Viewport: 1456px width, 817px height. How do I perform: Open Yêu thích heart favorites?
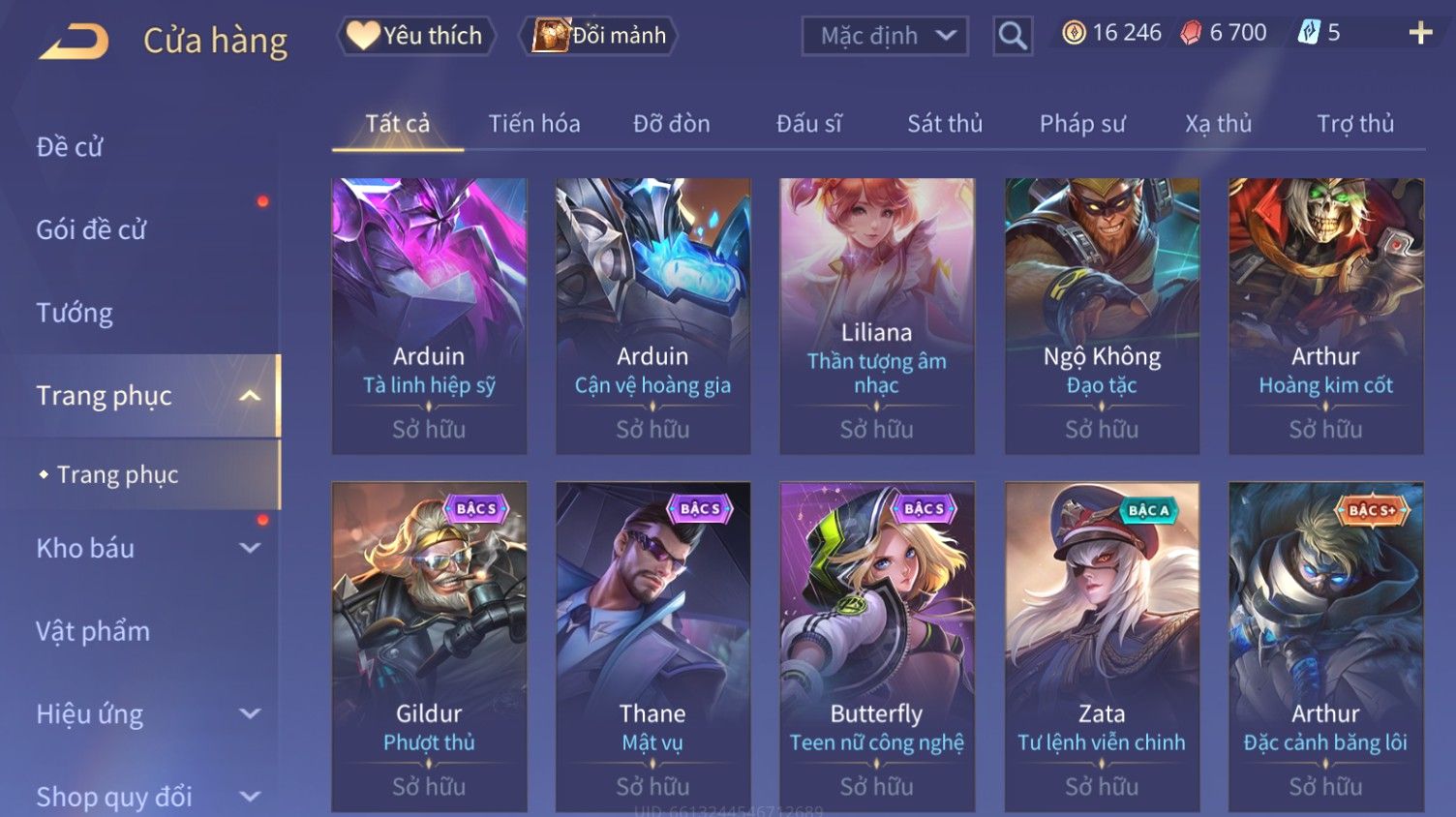point(415,36)
